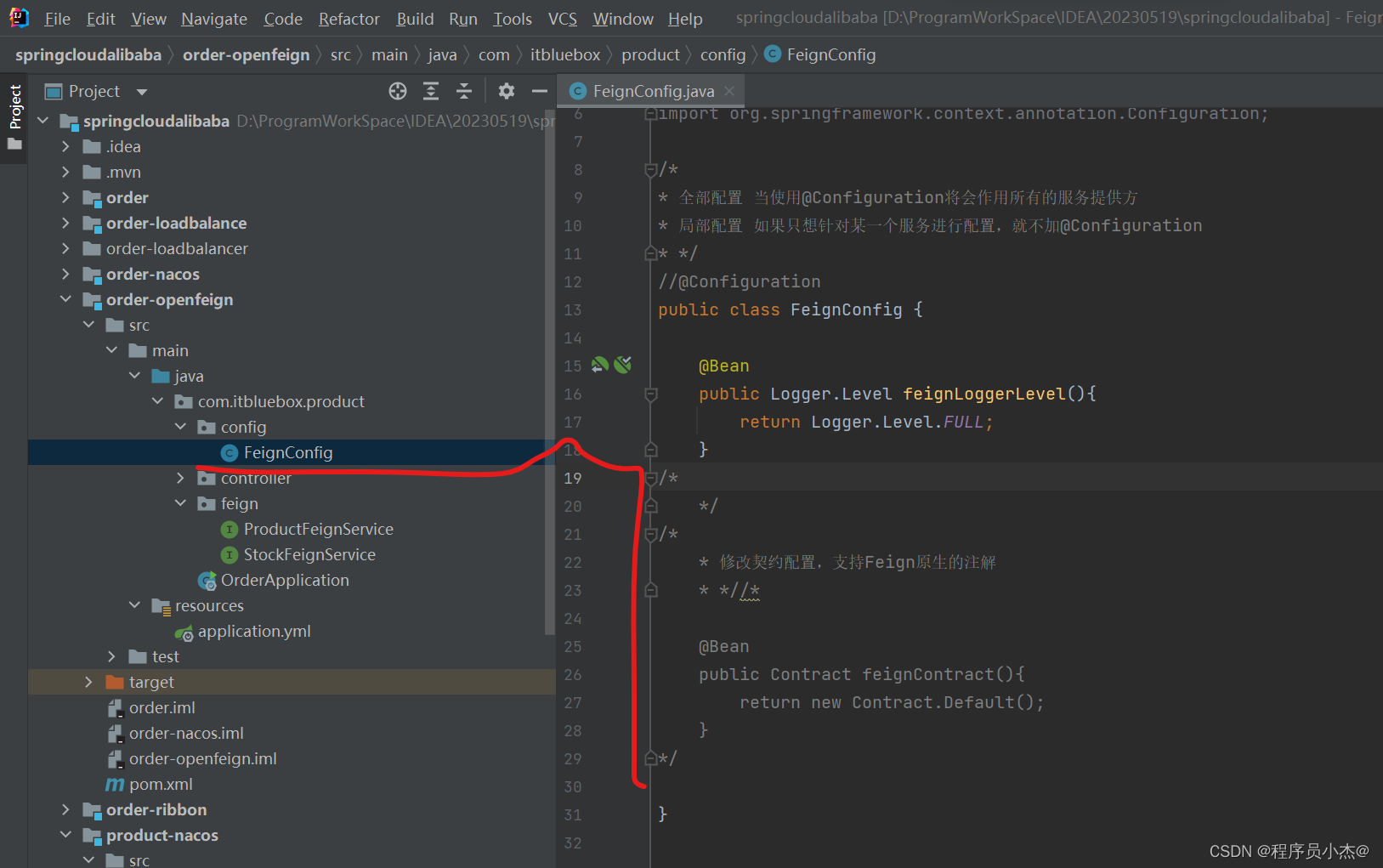
Task: Open the File menu
Action: pos(57,19)
